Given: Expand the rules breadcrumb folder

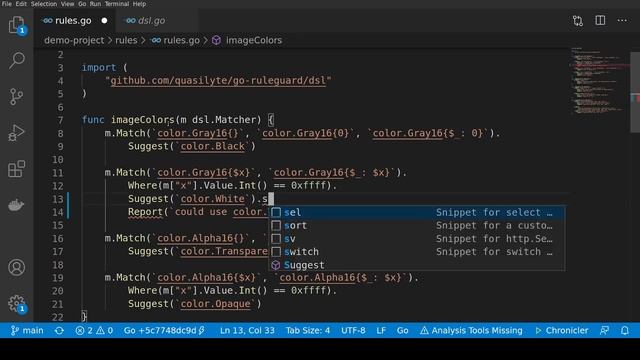Looking at the screenshot, I should [126, 40].
